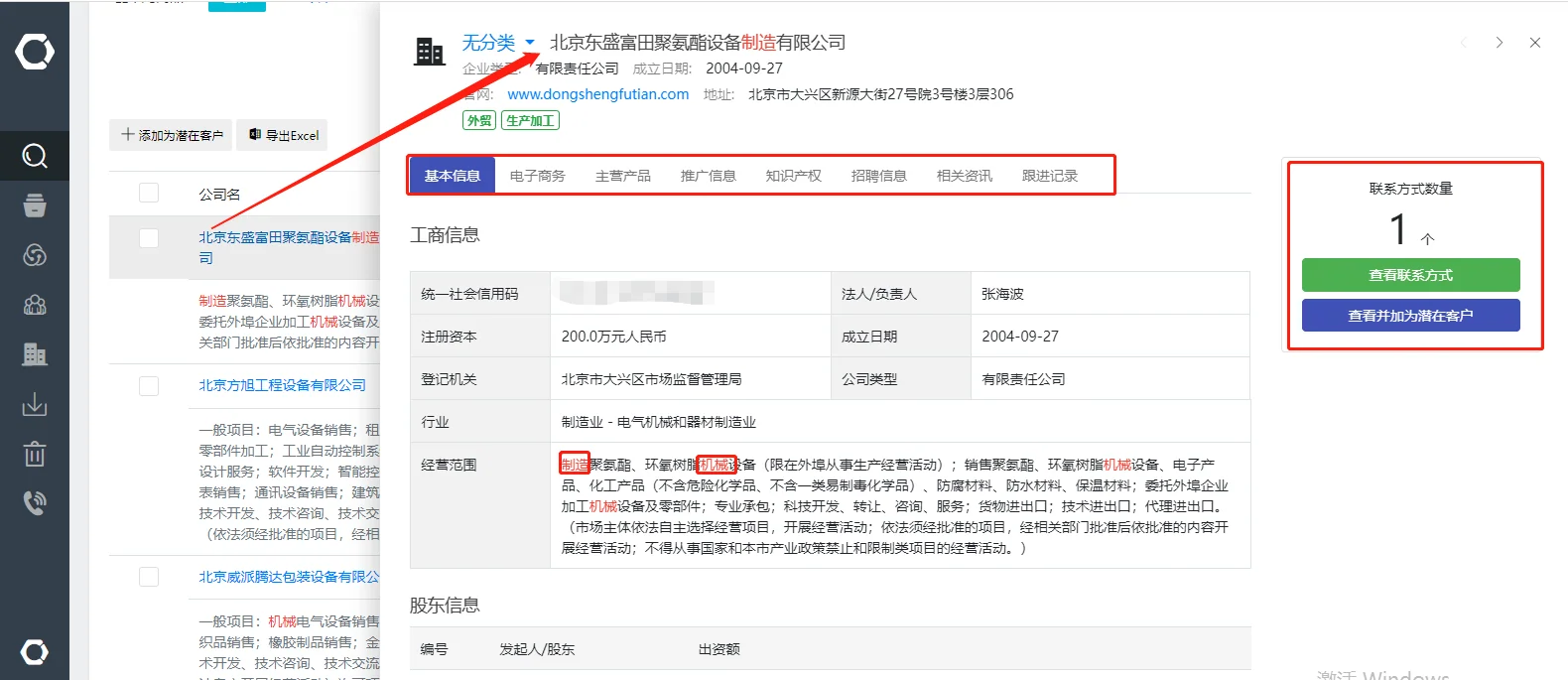Click the phone call sidebar icon
Viewport: 1568px width, 680px height.
tap(35, 503)
